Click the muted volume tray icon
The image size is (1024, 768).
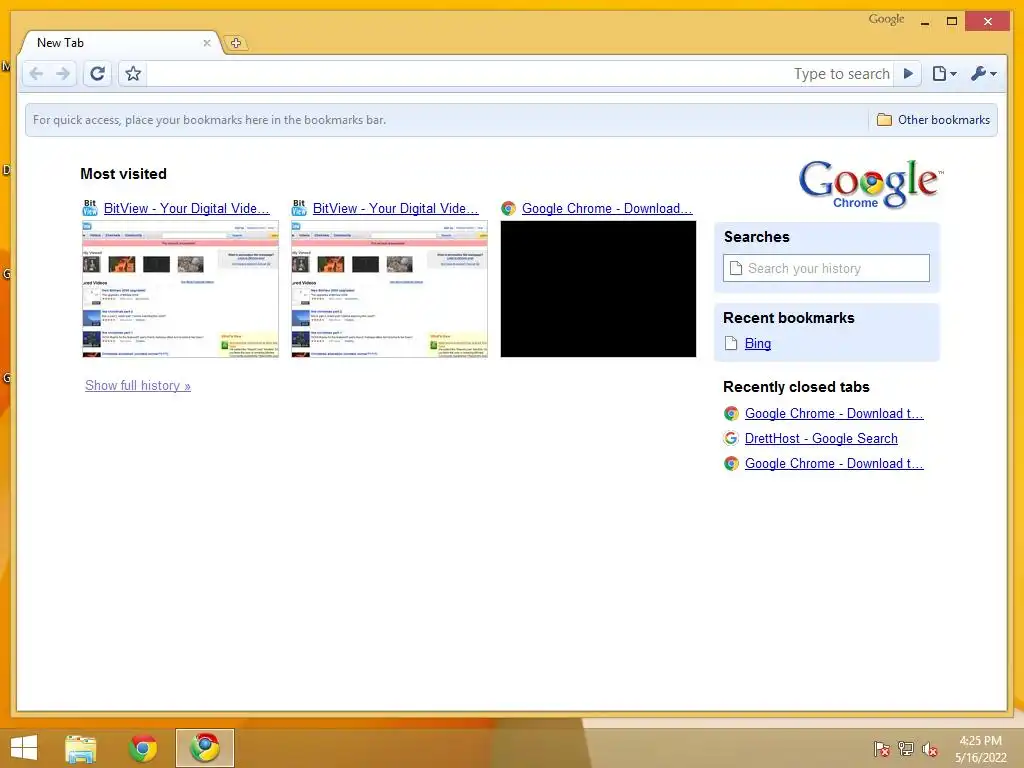[x=929, y=749]
